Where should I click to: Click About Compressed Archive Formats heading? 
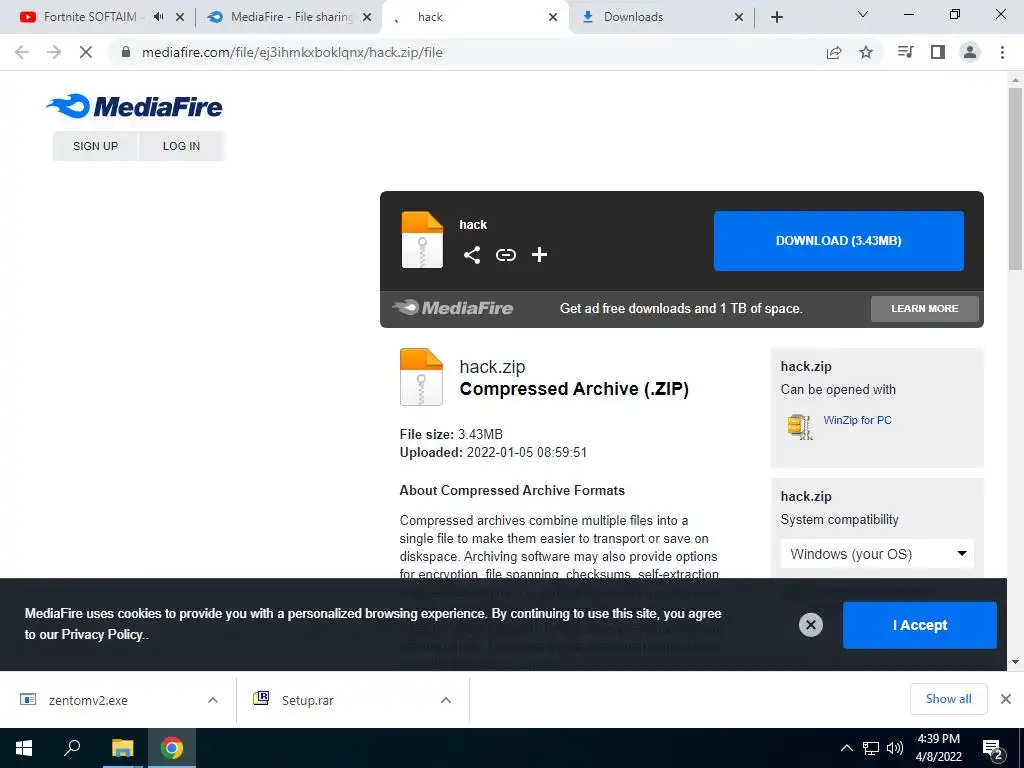[x=512, y=490]
